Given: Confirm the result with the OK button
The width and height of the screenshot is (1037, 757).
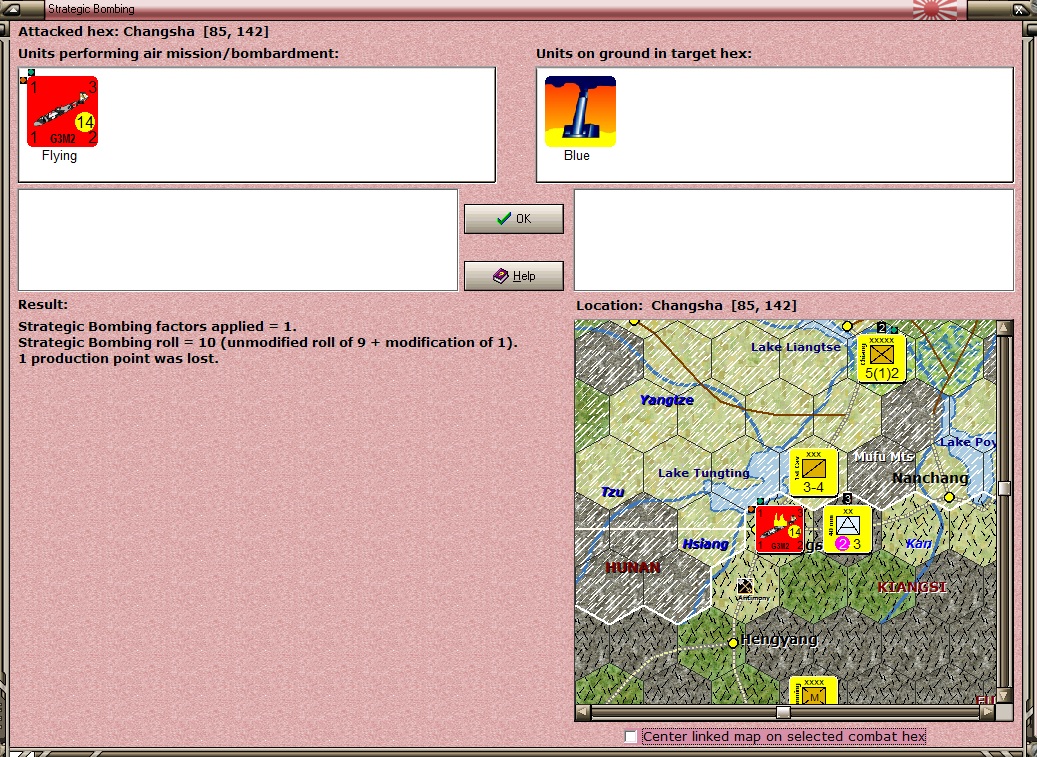Looking at the screenshot, I should point(514,219).
